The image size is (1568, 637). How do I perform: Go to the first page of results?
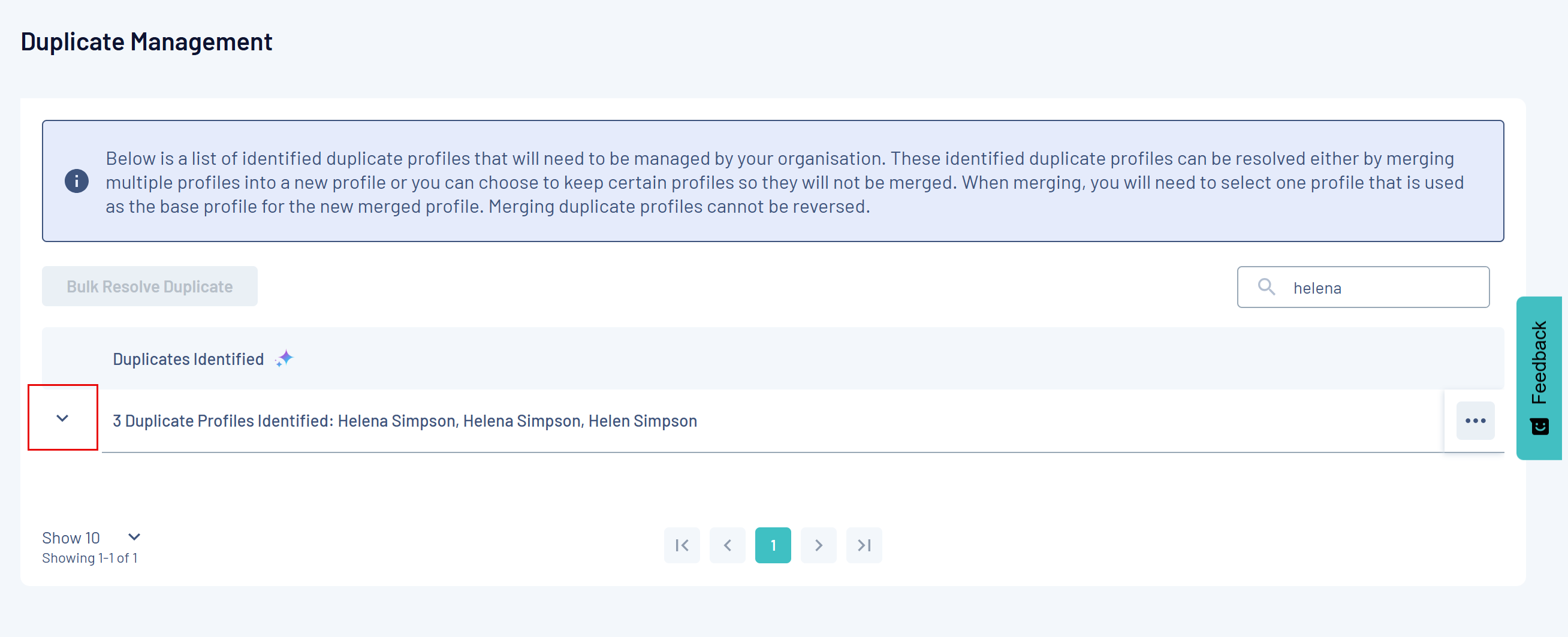point(681,545)
